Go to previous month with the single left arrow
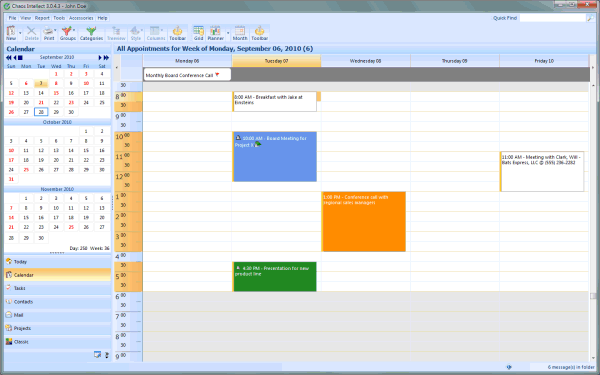Viewport: 600px width, 375px height. click(15, 57)
